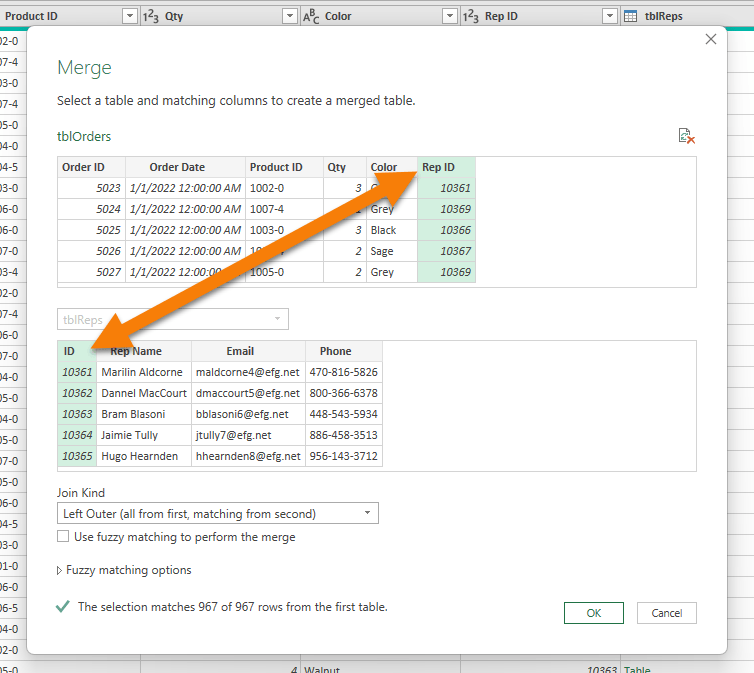
Task: Select the Rep ID column in tblOrders
Action: coord(446,167)
